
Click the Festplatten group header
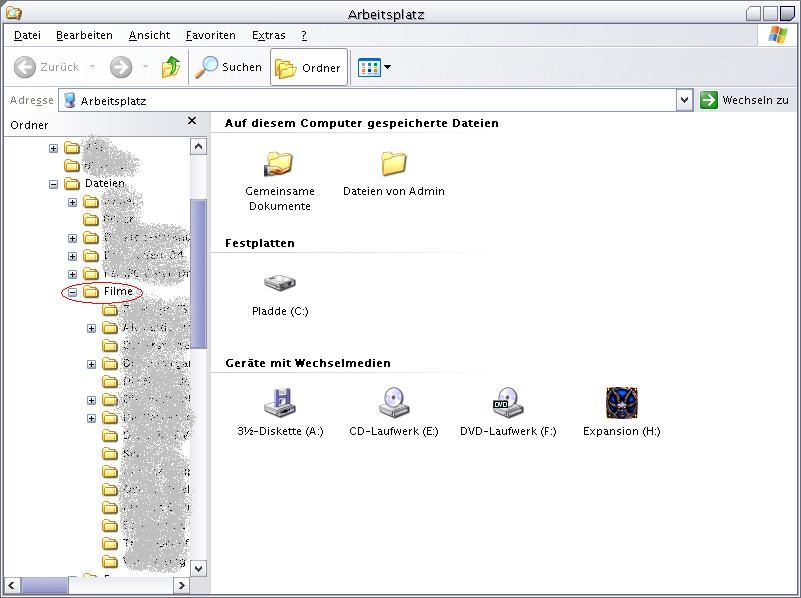[x=260, y=243]
